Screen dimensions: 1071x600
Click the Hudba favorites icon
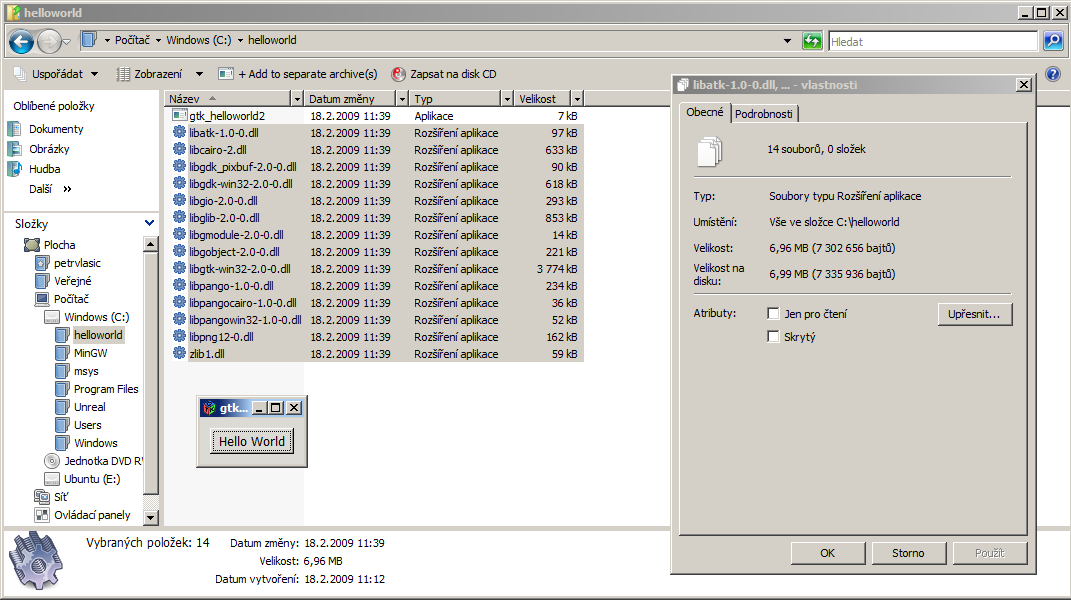[x=14, y=169]
